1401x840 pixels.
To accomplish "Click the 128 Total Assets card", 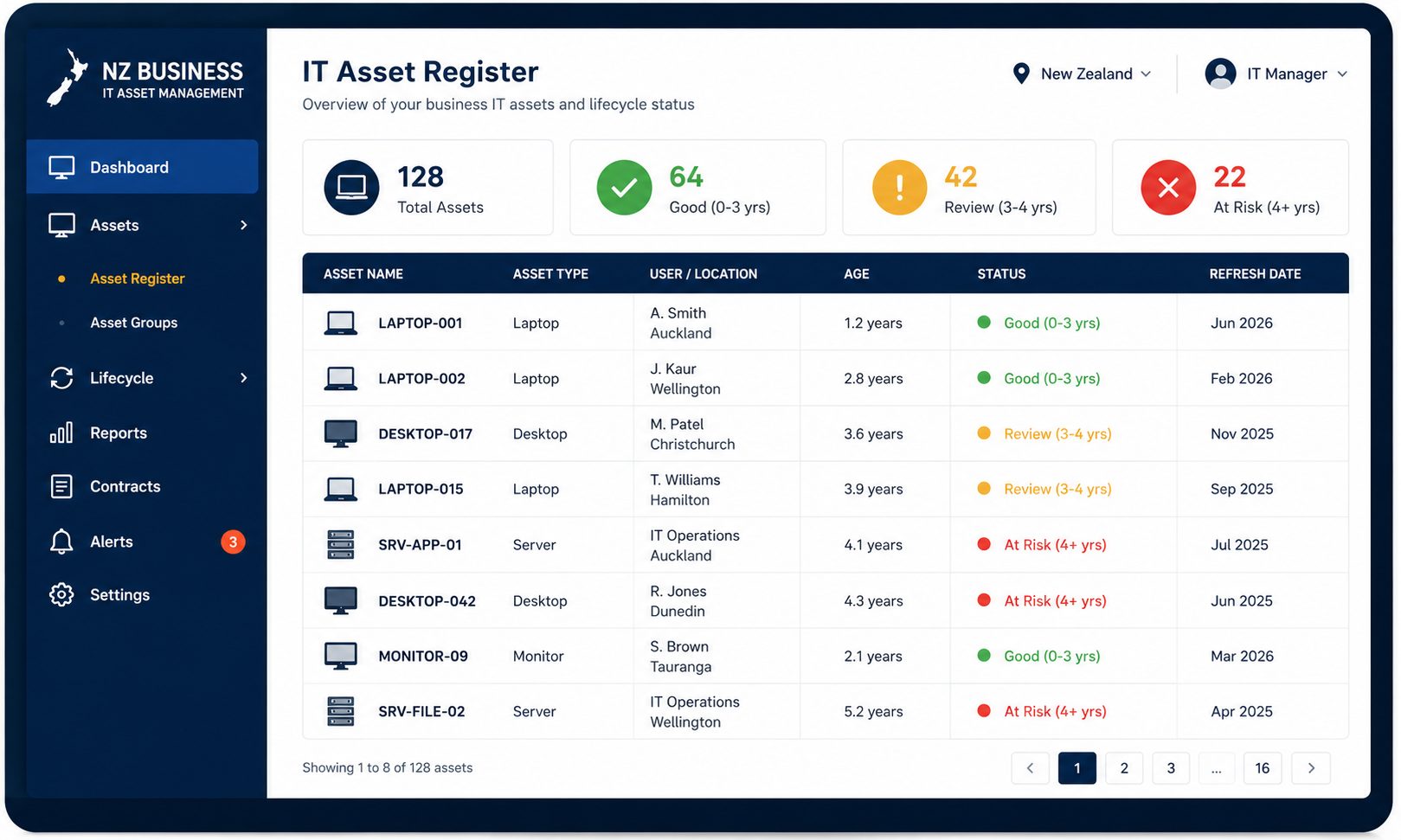I will click(427, 188).
